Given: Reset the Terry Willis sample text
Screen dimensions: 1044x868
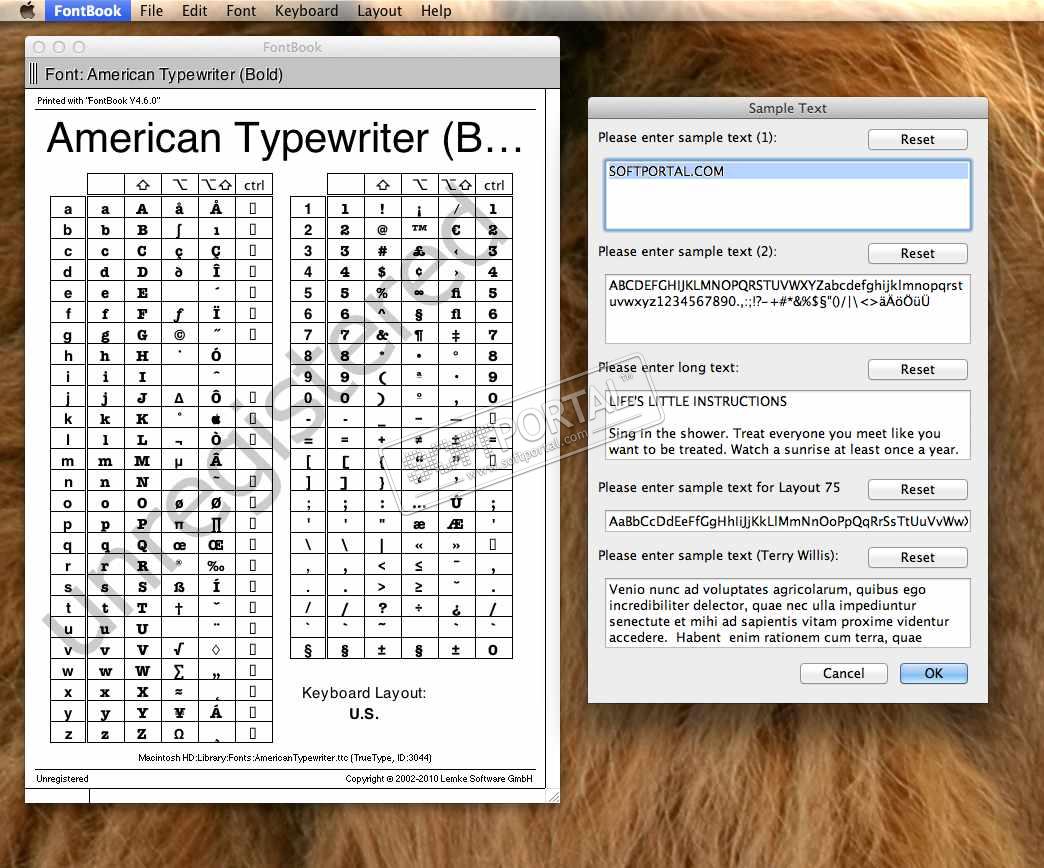Looking at the screenshot, I should tap(917, 557).
